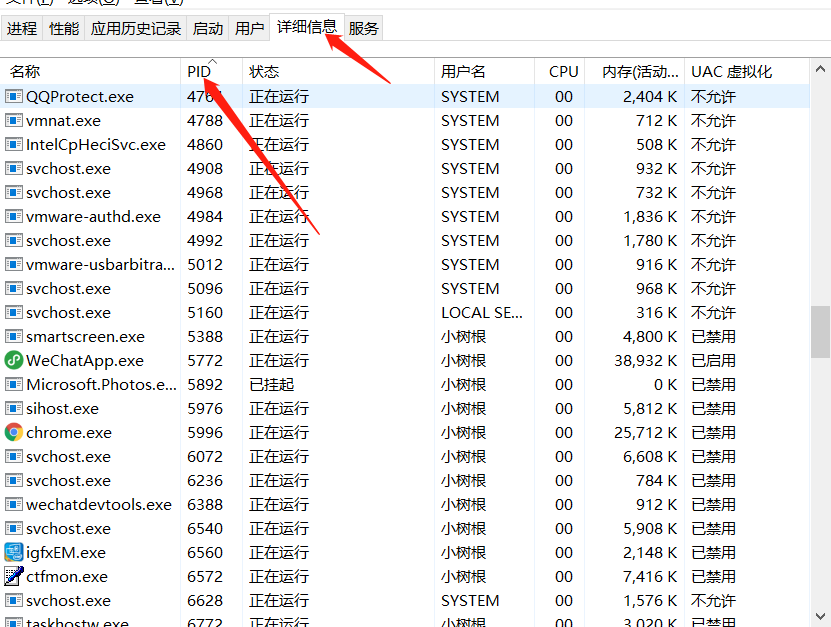
Task: Click the igfxEM.exe icon
Action: 14,552
